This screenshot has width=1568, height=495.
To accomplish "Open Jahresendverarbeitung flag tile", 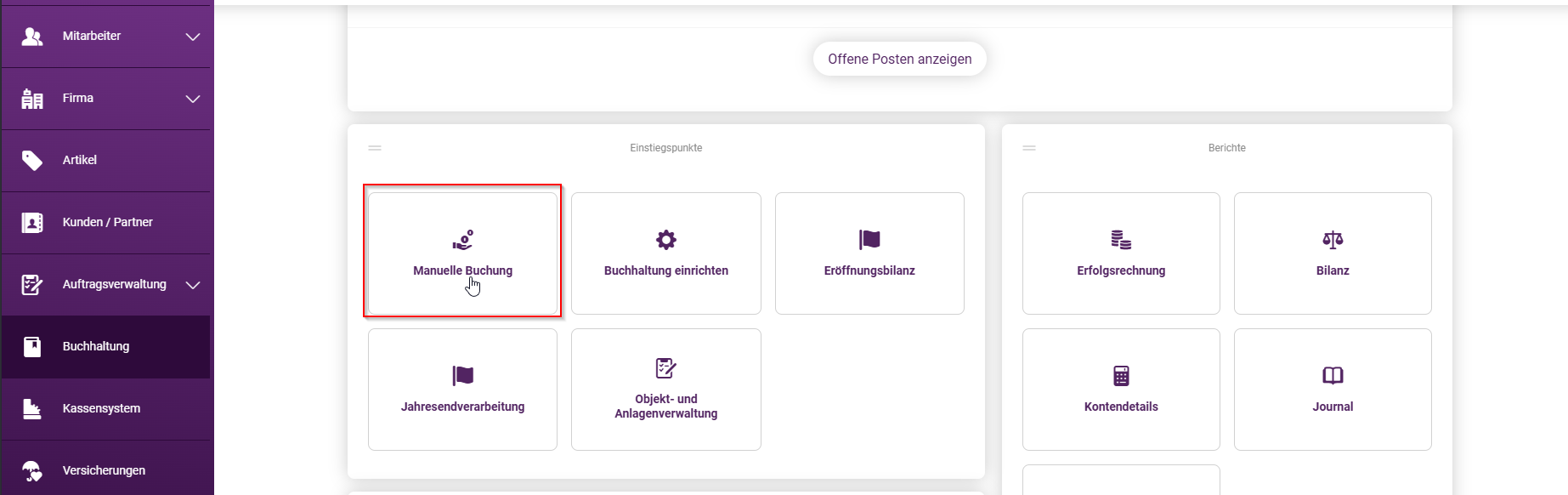I will click(462, 389).
